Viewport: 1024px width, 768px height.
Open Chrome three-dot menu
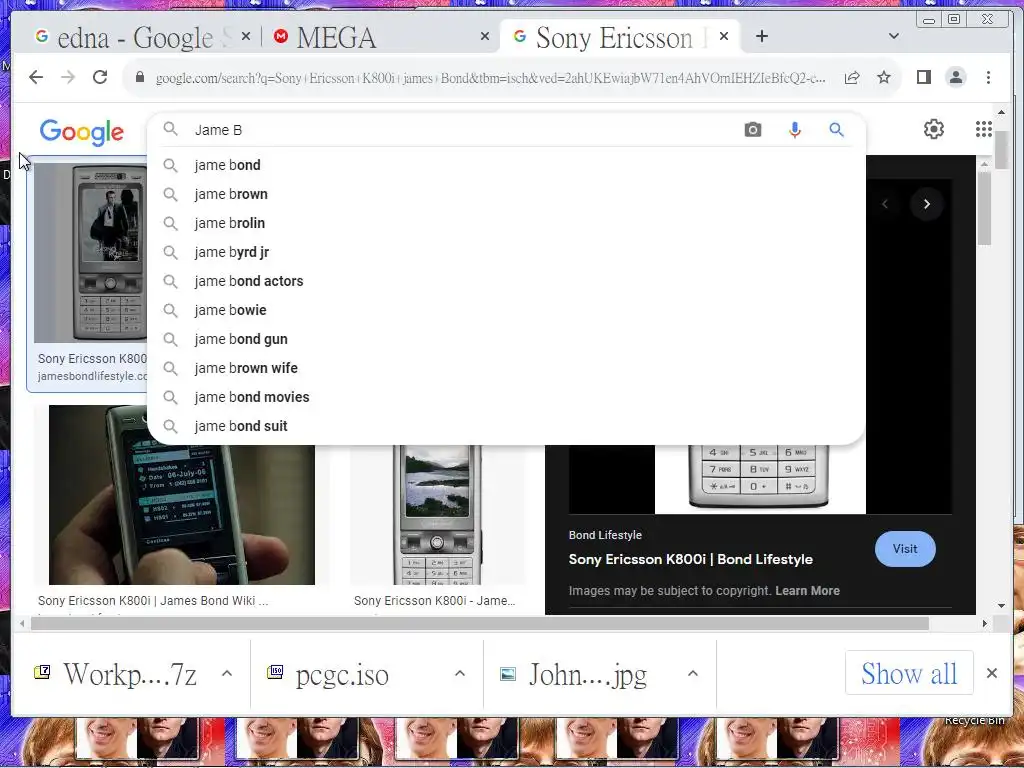tap(988, 78)
